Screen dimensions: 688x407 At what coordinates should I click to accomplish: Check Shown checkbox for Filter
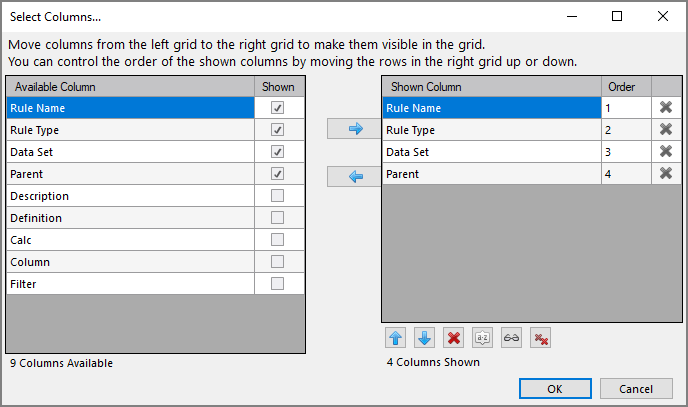(277, 283)
